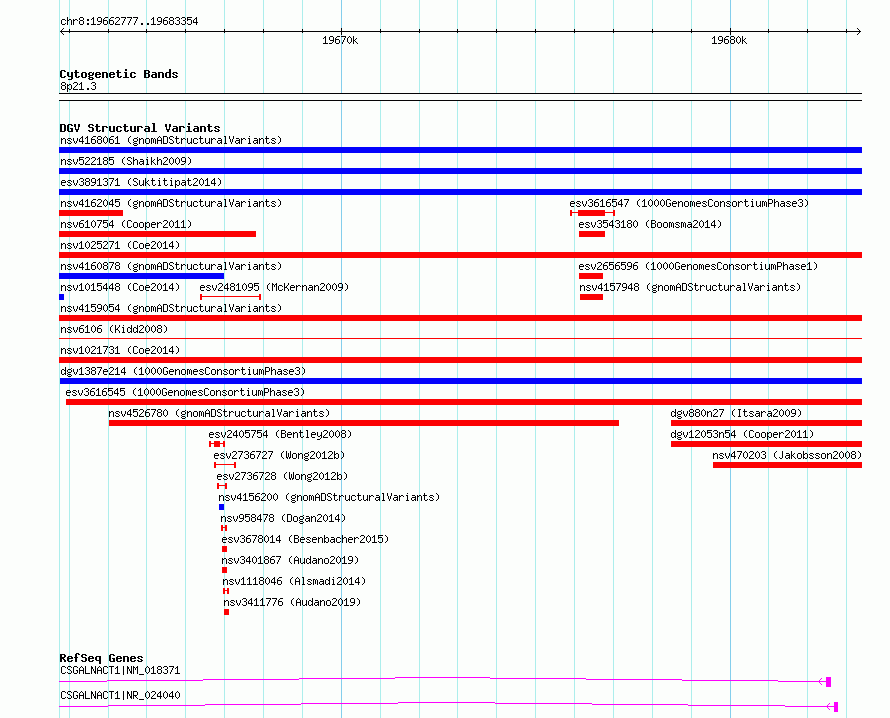This screenshot has width=890, height=718.
Task: Open esv3678014 (Besenbacher2015) label
Action: click(305, 539)
